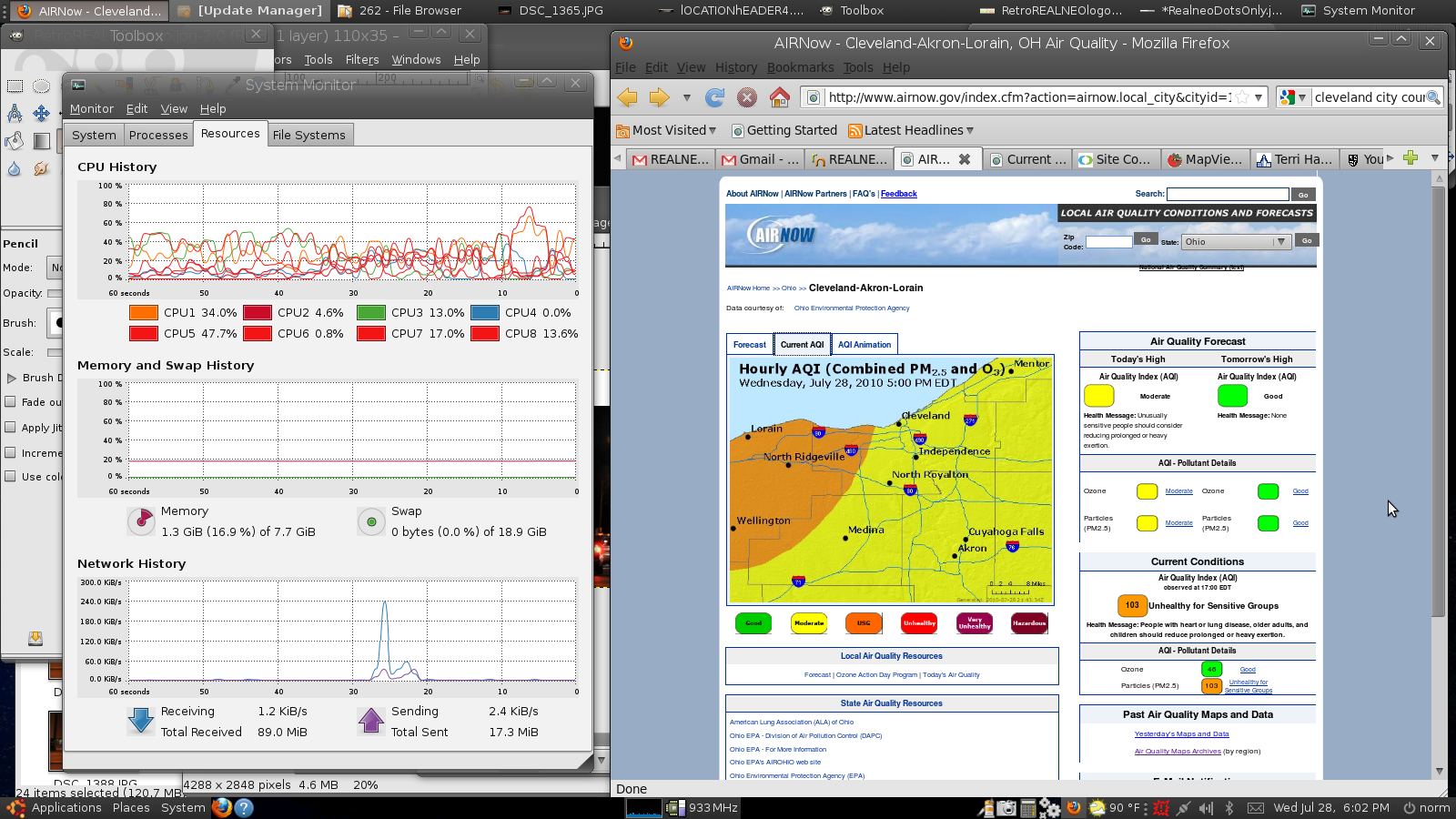The image size is (1456, 819).
Task: Open the calculator panel icon
Action: [x=1028, y=807]
